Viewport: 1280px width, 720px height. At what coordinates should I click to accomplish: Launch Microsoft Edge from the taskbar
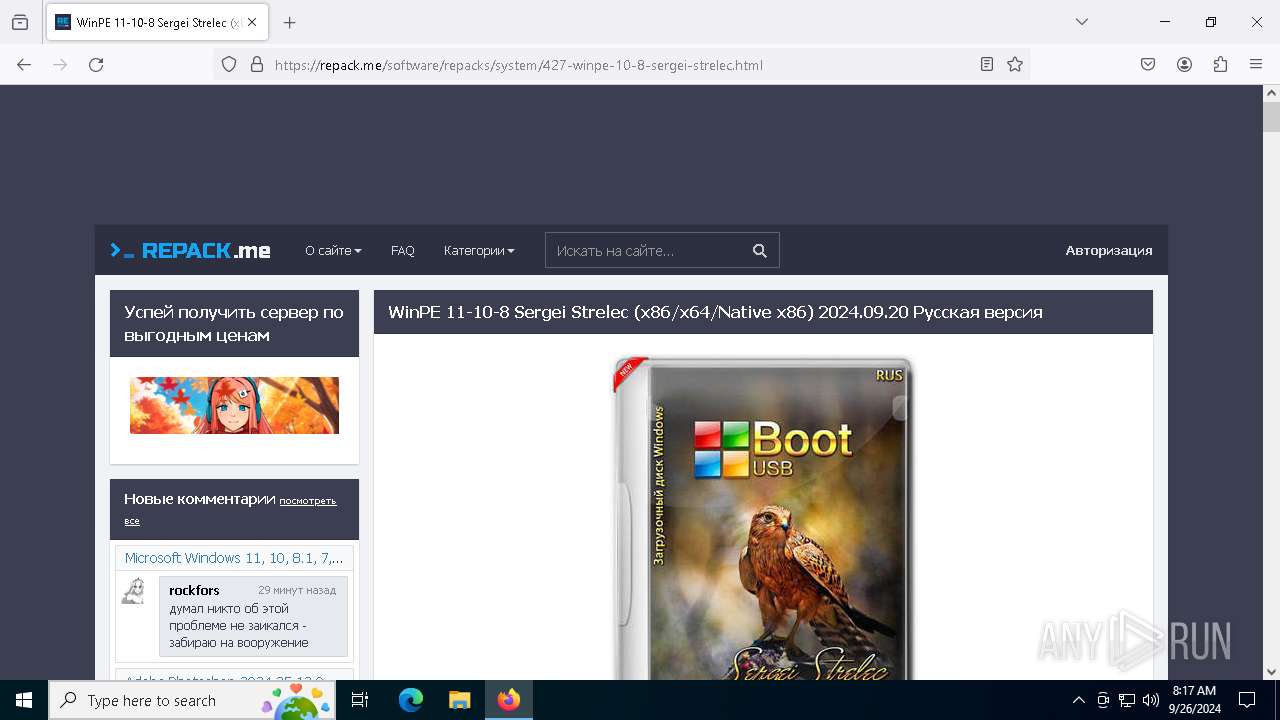tap(411, 700)
